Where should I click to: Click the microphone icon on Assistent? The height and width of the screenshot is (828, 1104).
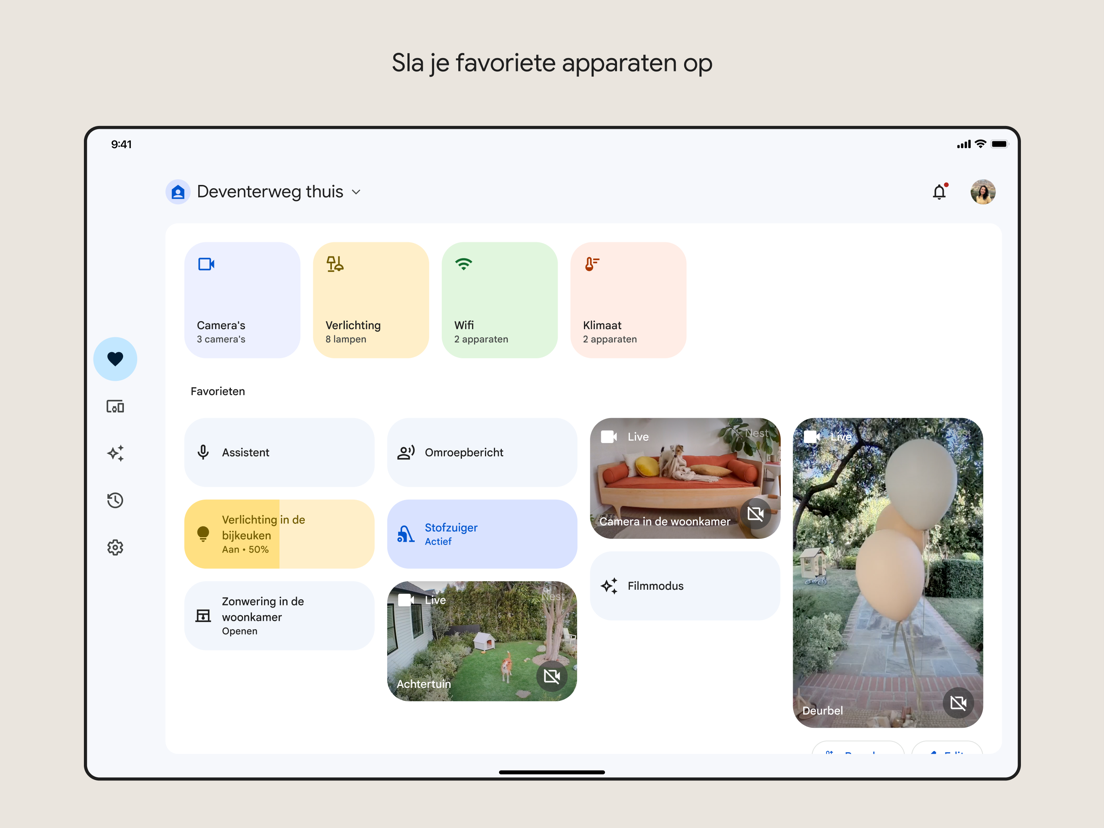tap(203, 453)
